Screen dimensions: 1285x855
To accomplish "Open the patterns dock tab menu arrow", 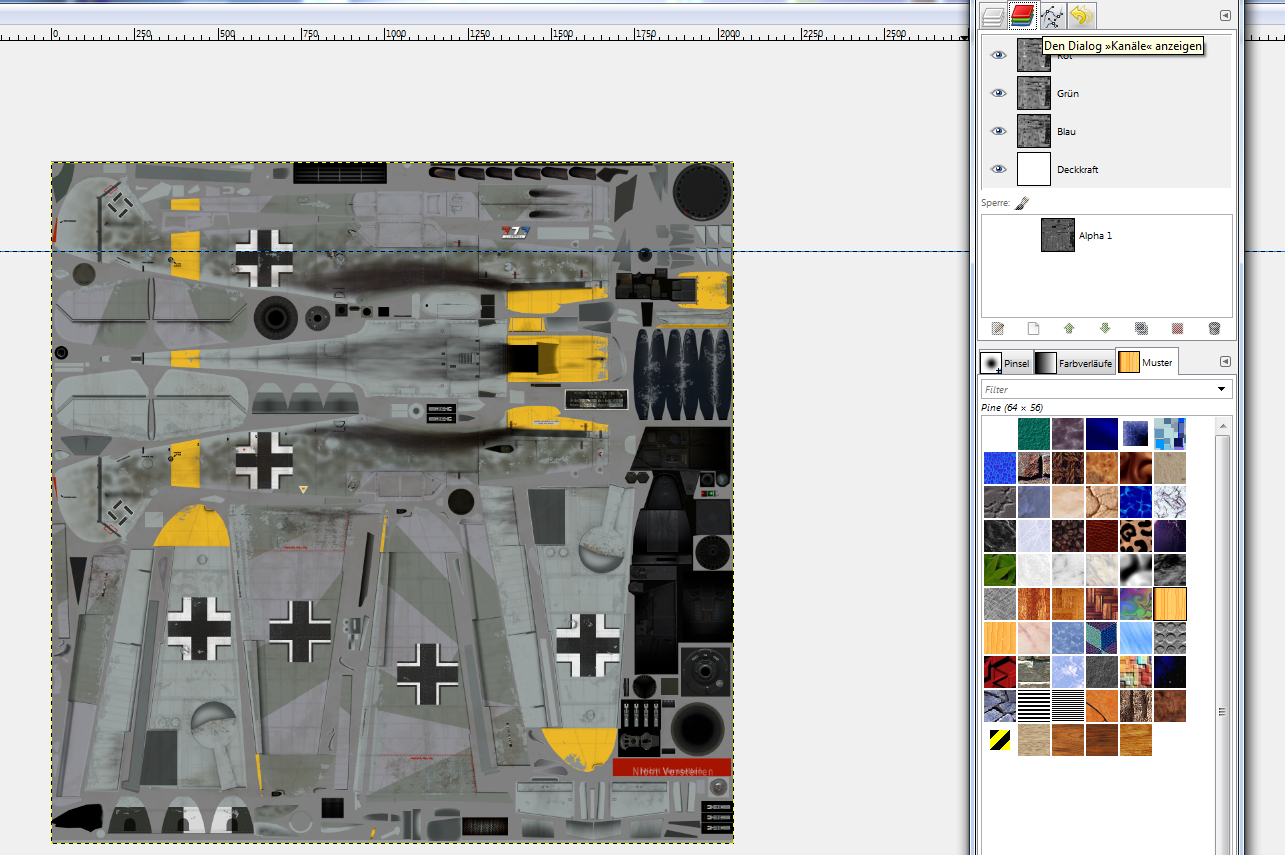I will point(1224,362).
